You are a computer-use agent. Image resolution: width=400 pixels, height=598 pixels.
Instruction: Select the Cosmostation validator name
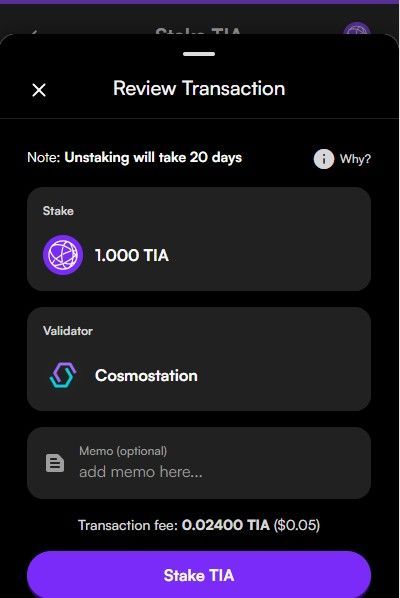[146, 376]
